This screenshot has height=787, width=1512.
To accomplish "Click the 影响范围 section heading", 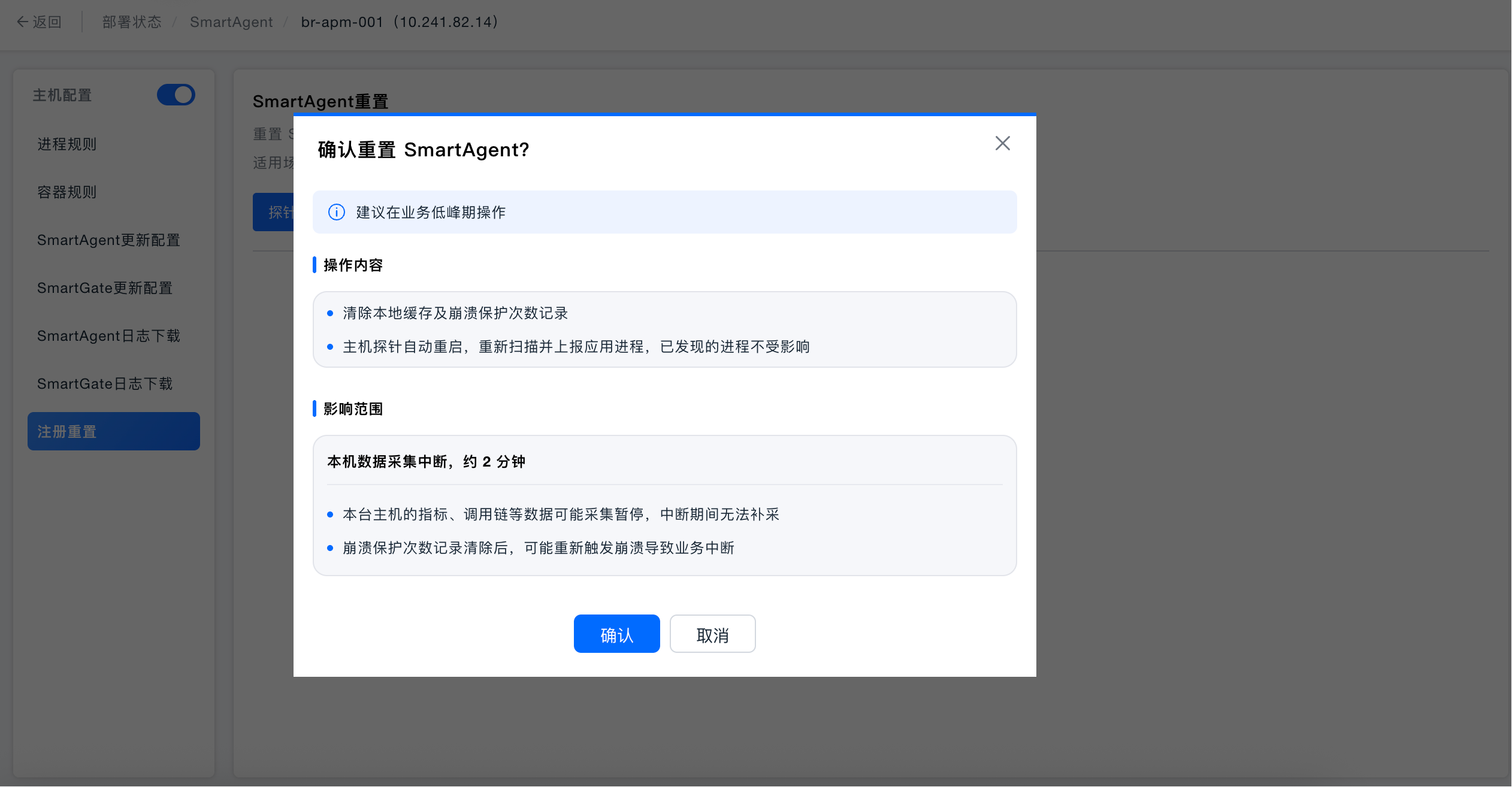I will (x=353, y=408).
